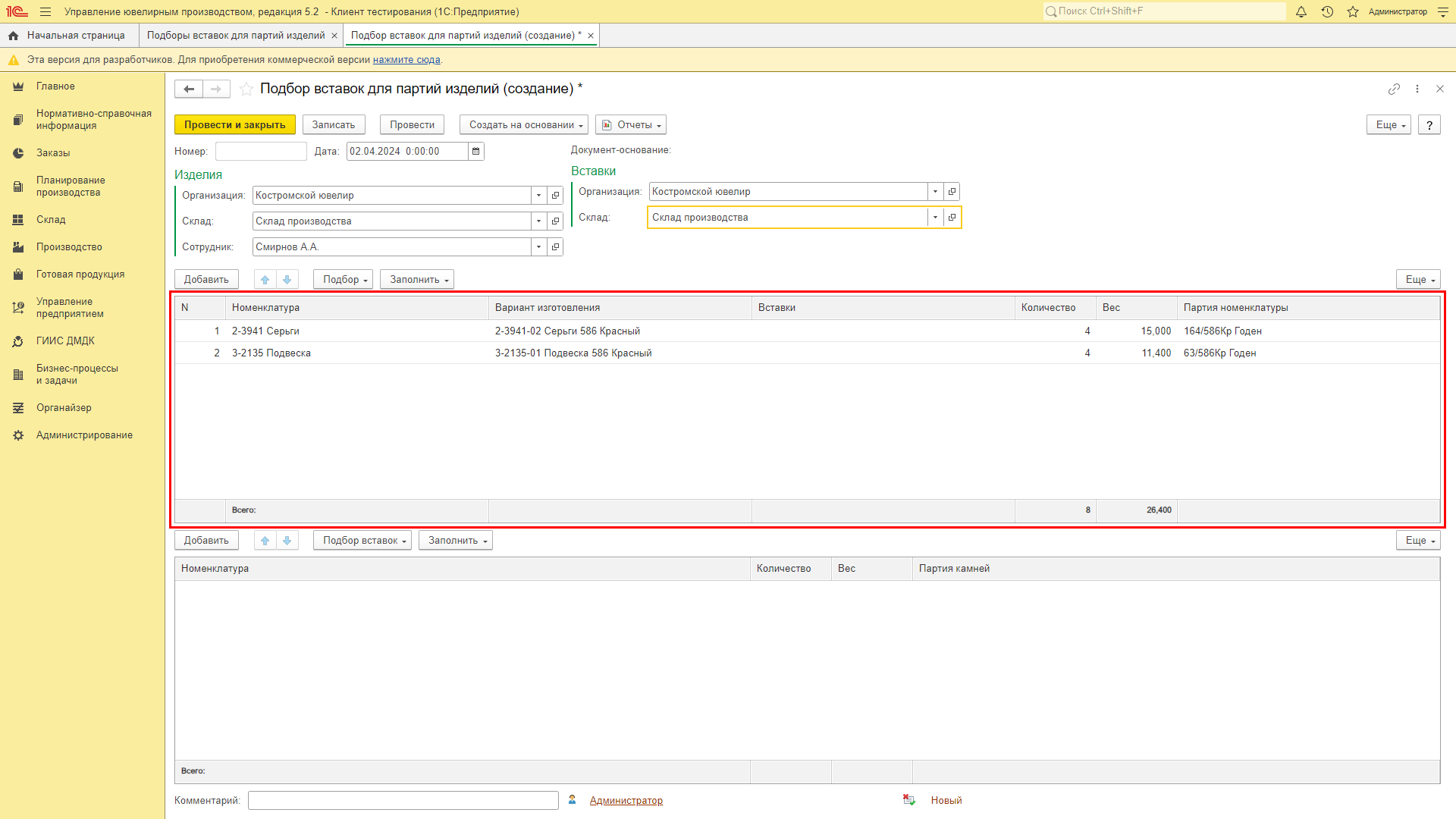Switch to Начальная страница tab

pyautogui.click(x=68, y=36)
